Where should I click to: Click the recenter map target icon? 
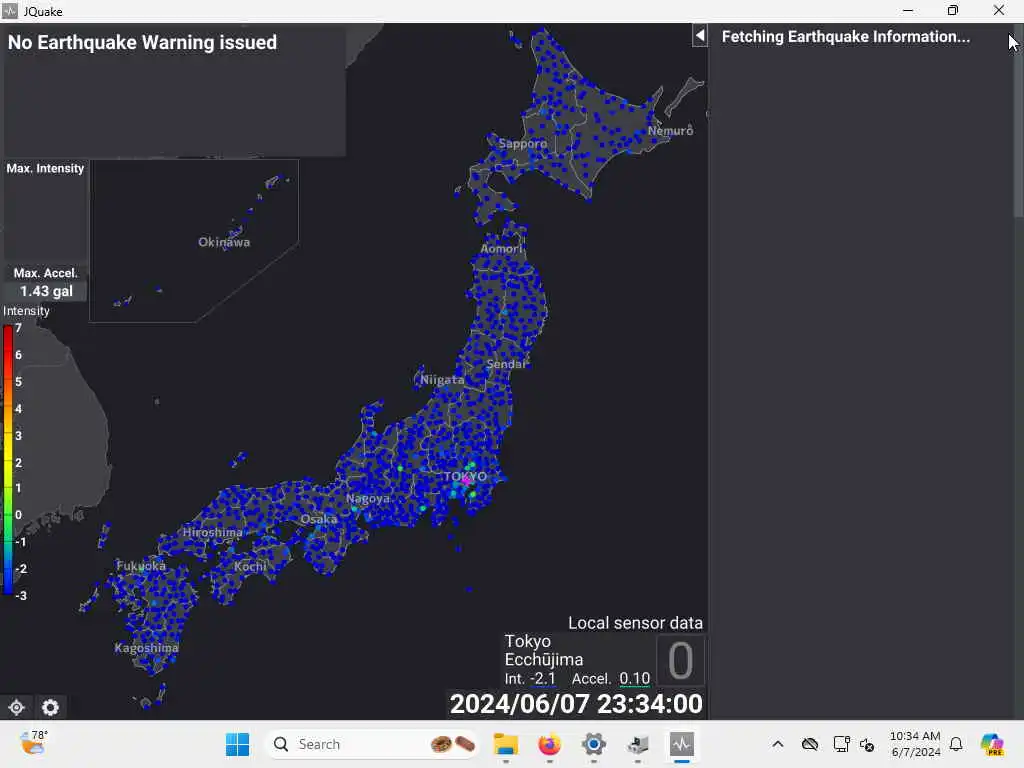tap(17, 707)
